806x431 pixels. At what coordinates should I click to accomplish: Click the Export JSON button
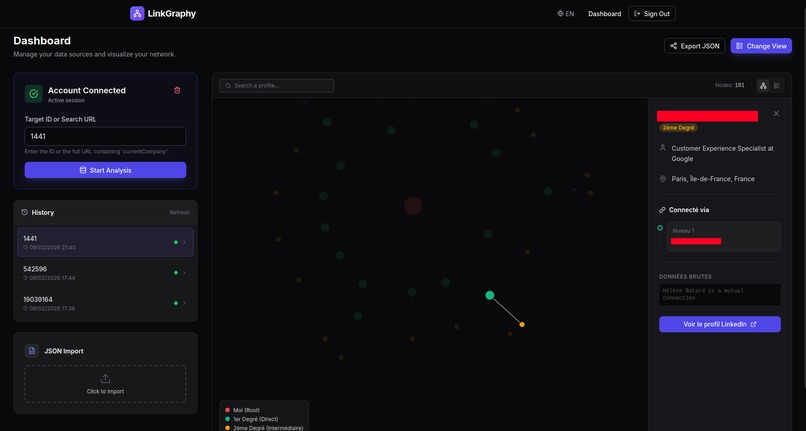pos(694,46)
